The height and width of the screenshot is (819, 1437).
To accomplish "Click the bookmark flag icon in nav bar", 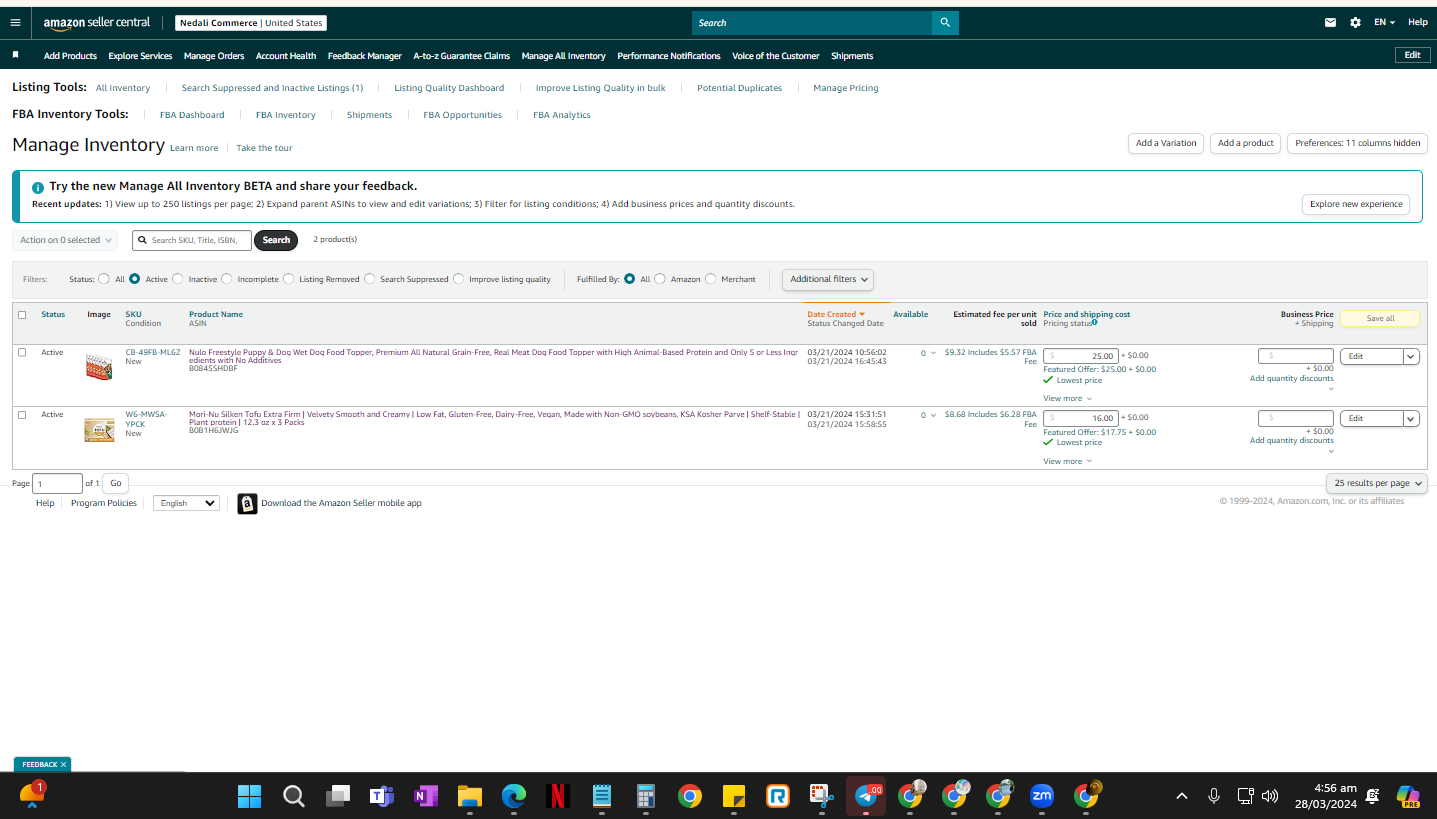I will (x=15, y=55).
